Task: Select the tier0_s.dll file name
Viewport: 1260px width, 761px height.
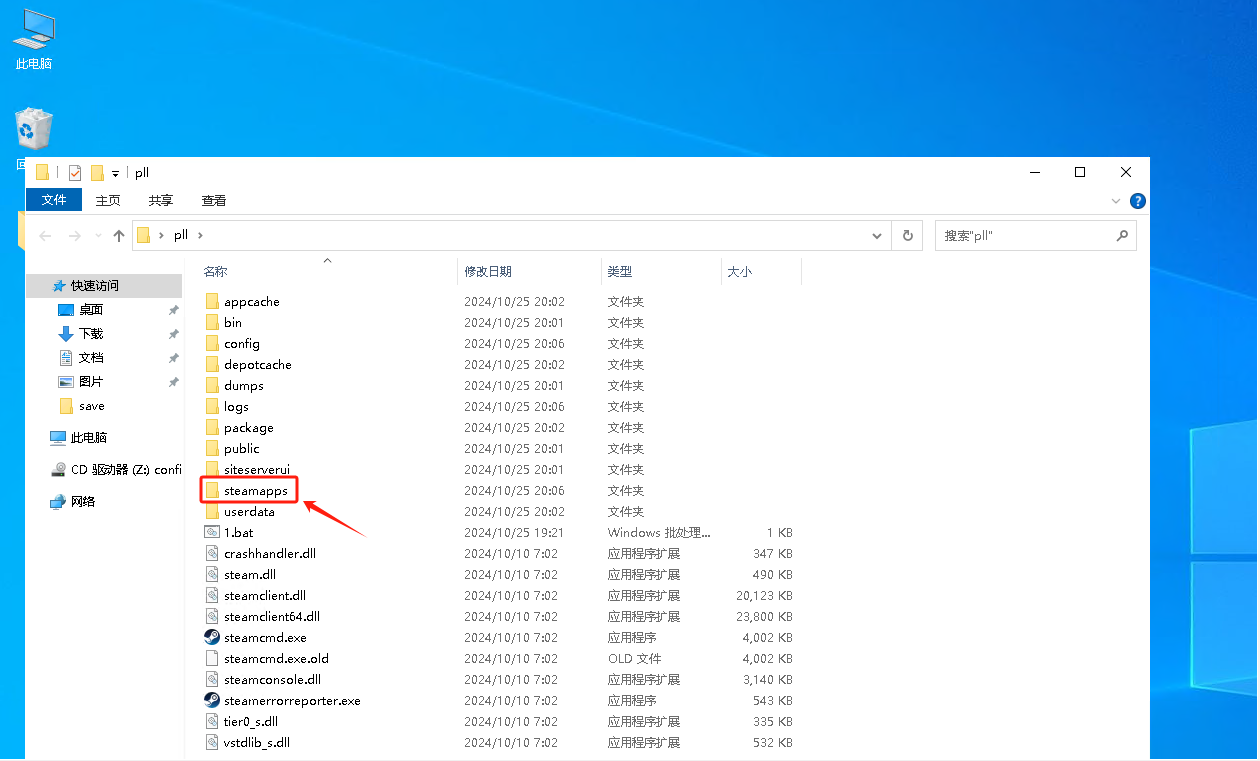Action: coord(251,721)
